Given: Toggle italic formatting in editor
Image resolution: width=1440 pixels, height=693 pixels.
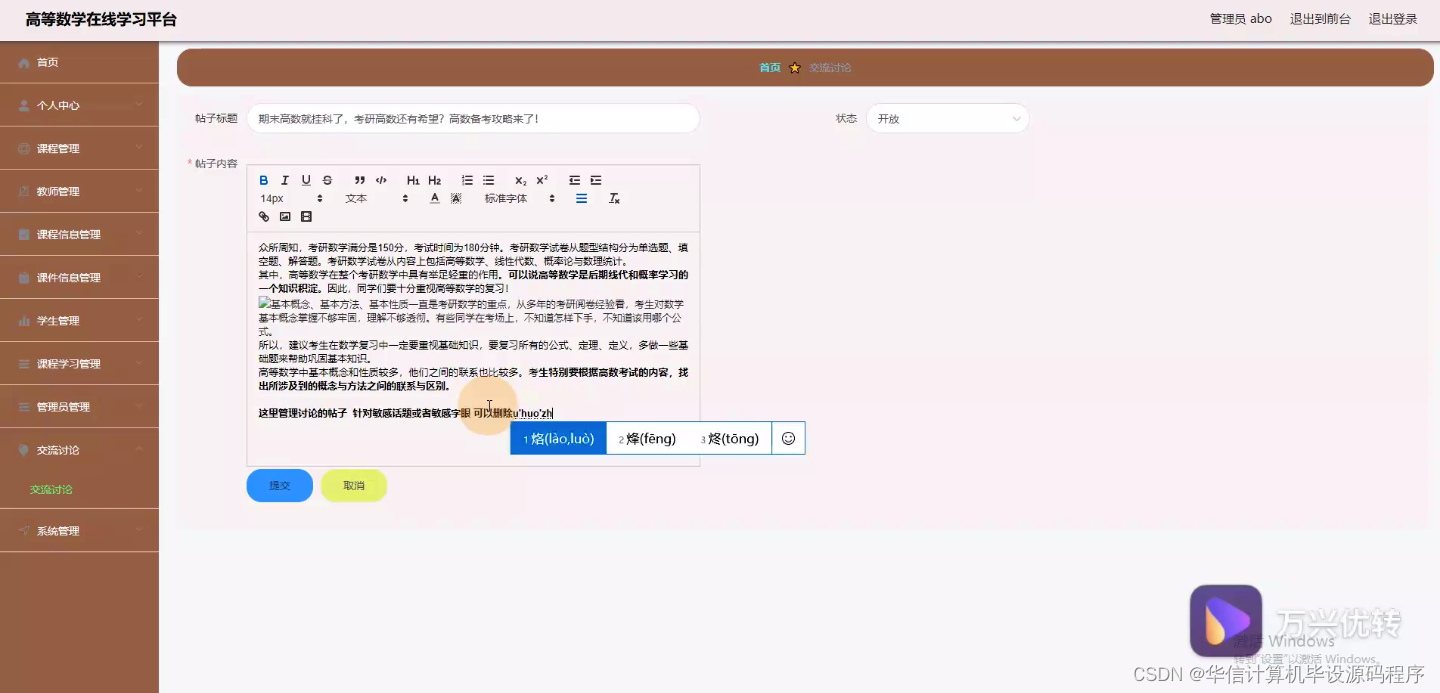Looking at the screenshot, I should 285,180.
